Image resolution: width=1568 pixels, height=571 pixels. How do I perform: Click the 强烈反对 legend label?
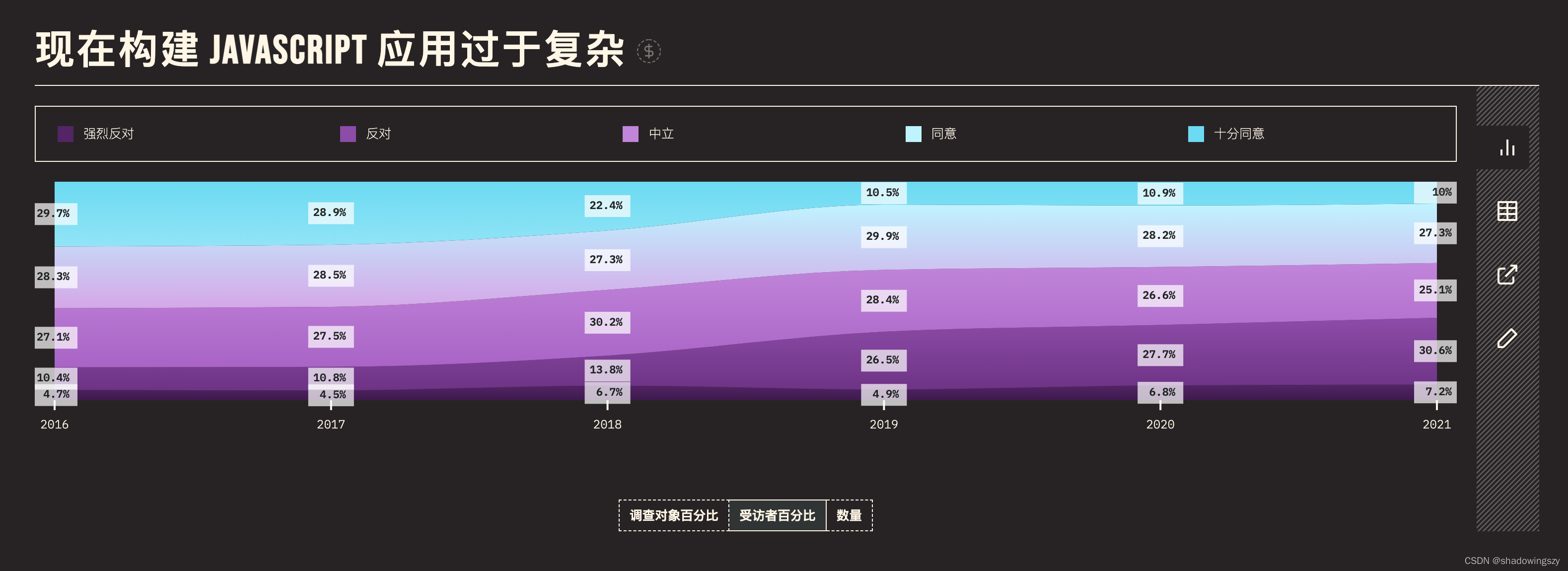[x=108, y=134]
